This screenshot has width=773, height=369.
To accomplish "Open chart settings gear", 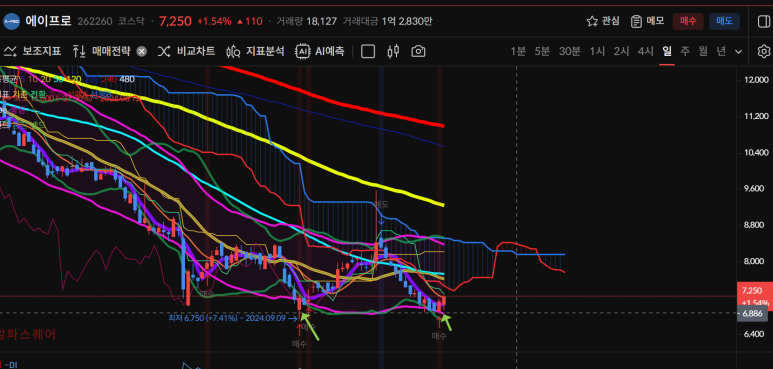I will click(x=764, y=51).
